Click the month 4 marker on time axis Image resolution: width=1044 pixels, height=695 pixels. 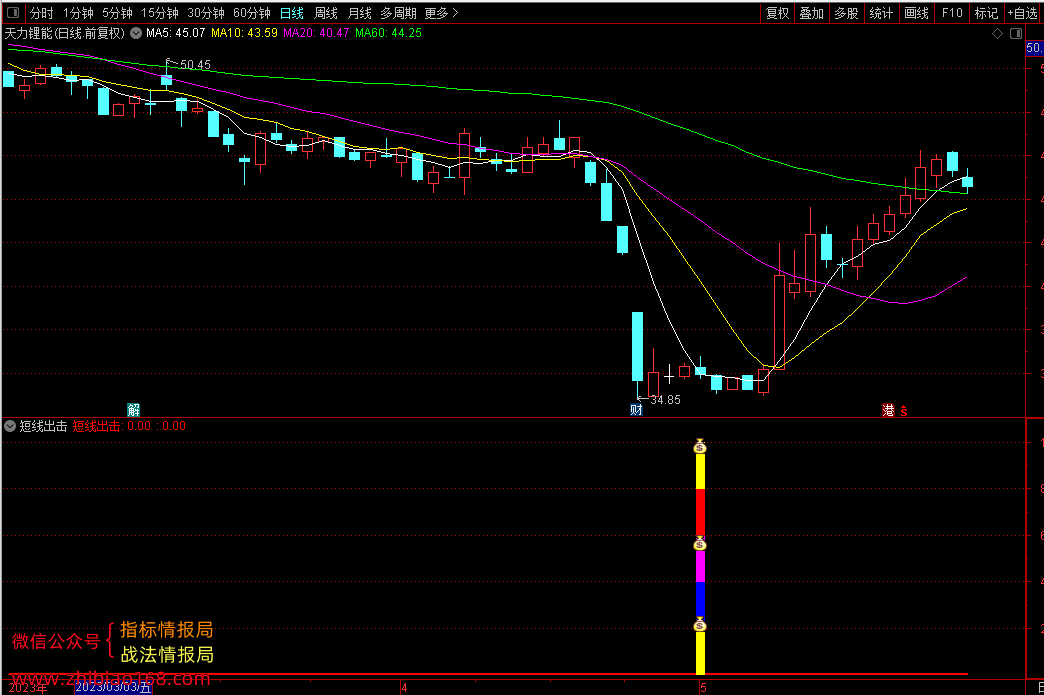pyautogui.click(x=404, y=688)
